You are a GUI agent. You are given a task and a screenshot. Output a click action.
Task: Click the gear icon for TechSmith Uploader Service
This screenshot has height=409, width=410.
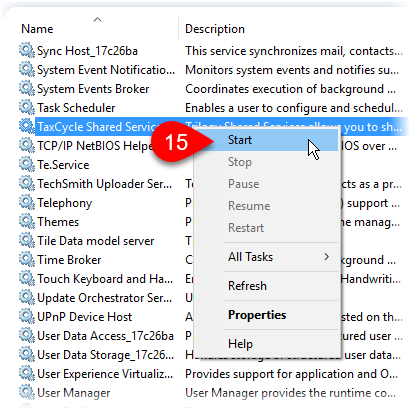pyautogui.click(x=27, y=183)
